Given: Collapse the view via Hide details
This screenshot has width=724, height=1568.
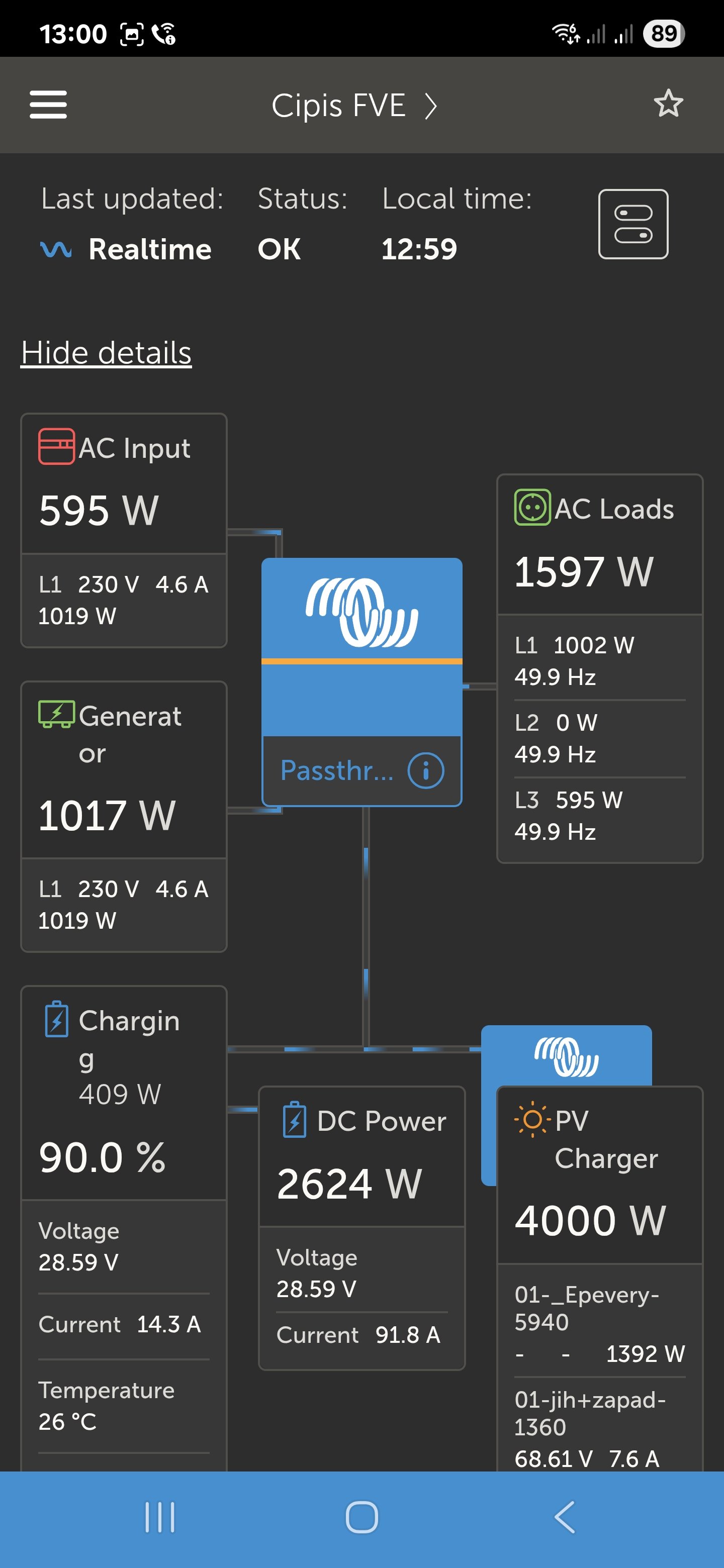Looking at the screenshot, I should [x=107, y=353].
